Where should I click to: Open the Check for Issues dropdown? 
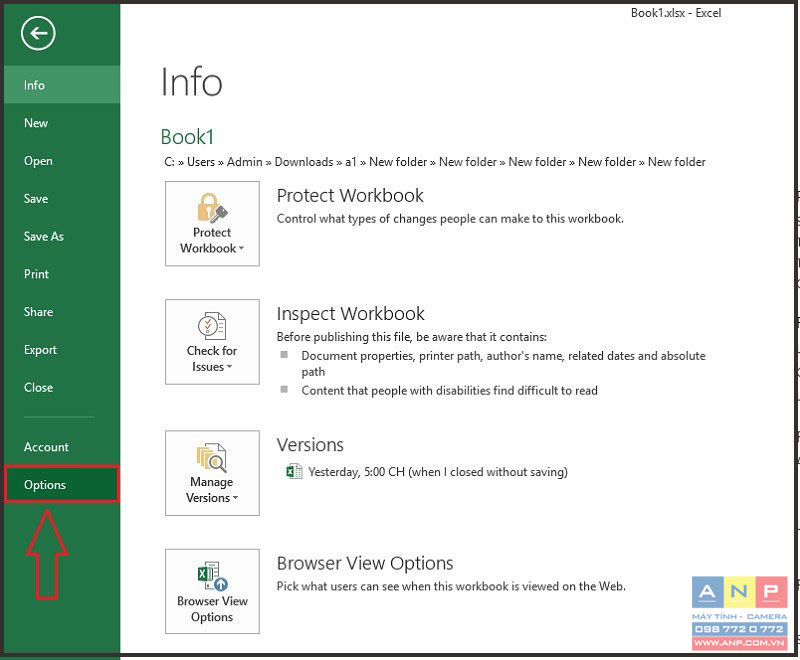212,342
